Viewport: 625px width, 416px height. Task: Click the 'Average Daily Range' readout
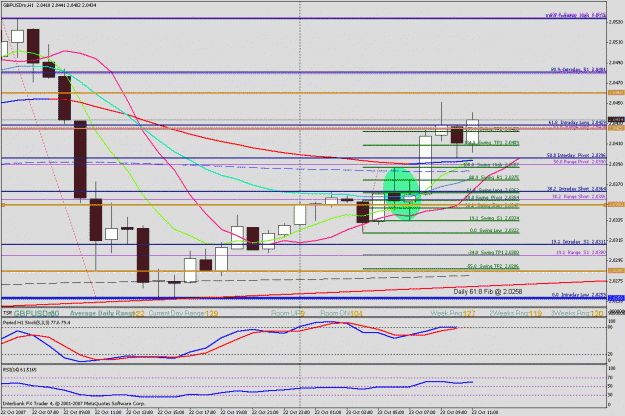coord(107,314)
